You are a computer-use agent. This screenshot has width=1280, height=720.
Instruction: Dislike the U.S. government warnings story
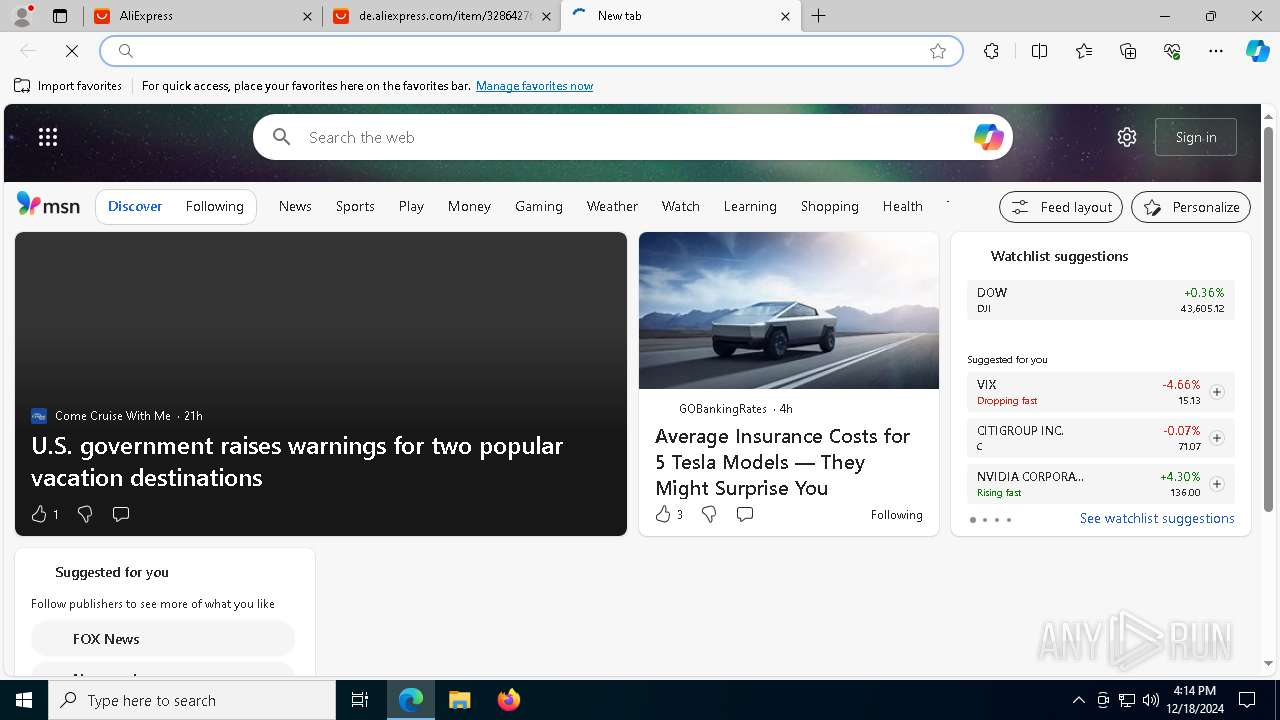point(85,514)
